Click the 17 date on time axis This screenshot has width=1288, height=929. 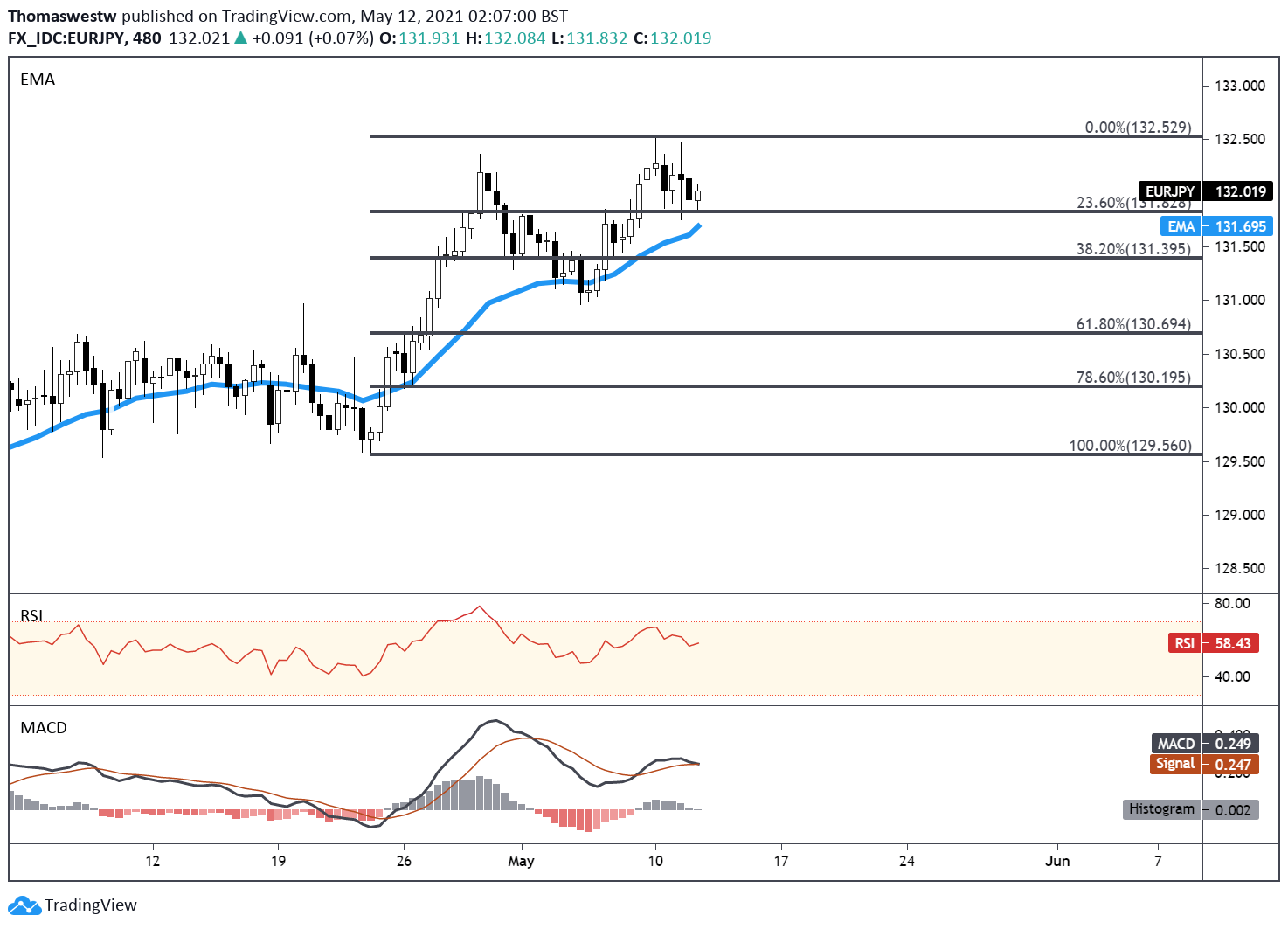781,862
